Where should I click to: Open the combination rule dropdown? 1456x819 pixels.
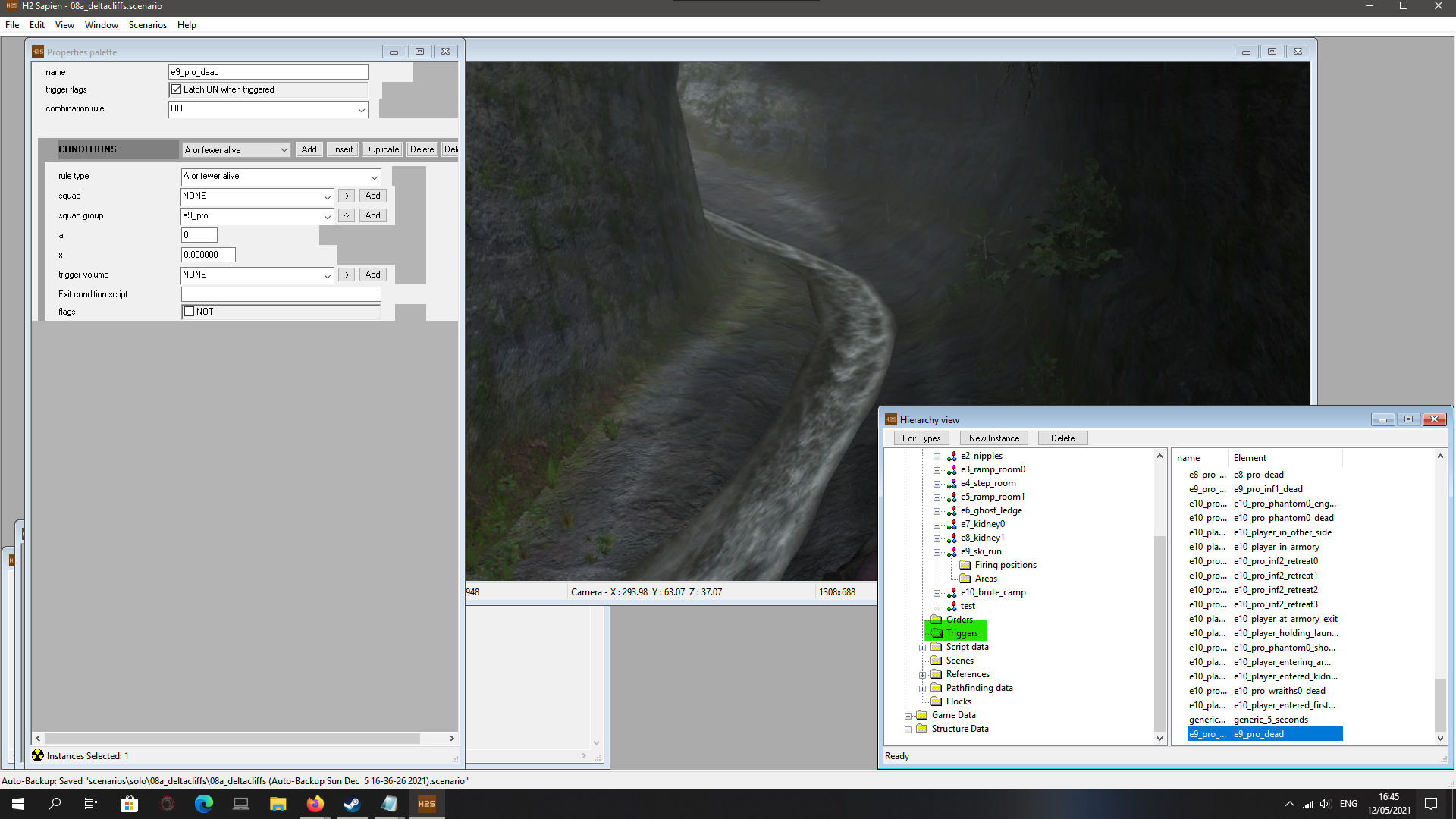361,109
